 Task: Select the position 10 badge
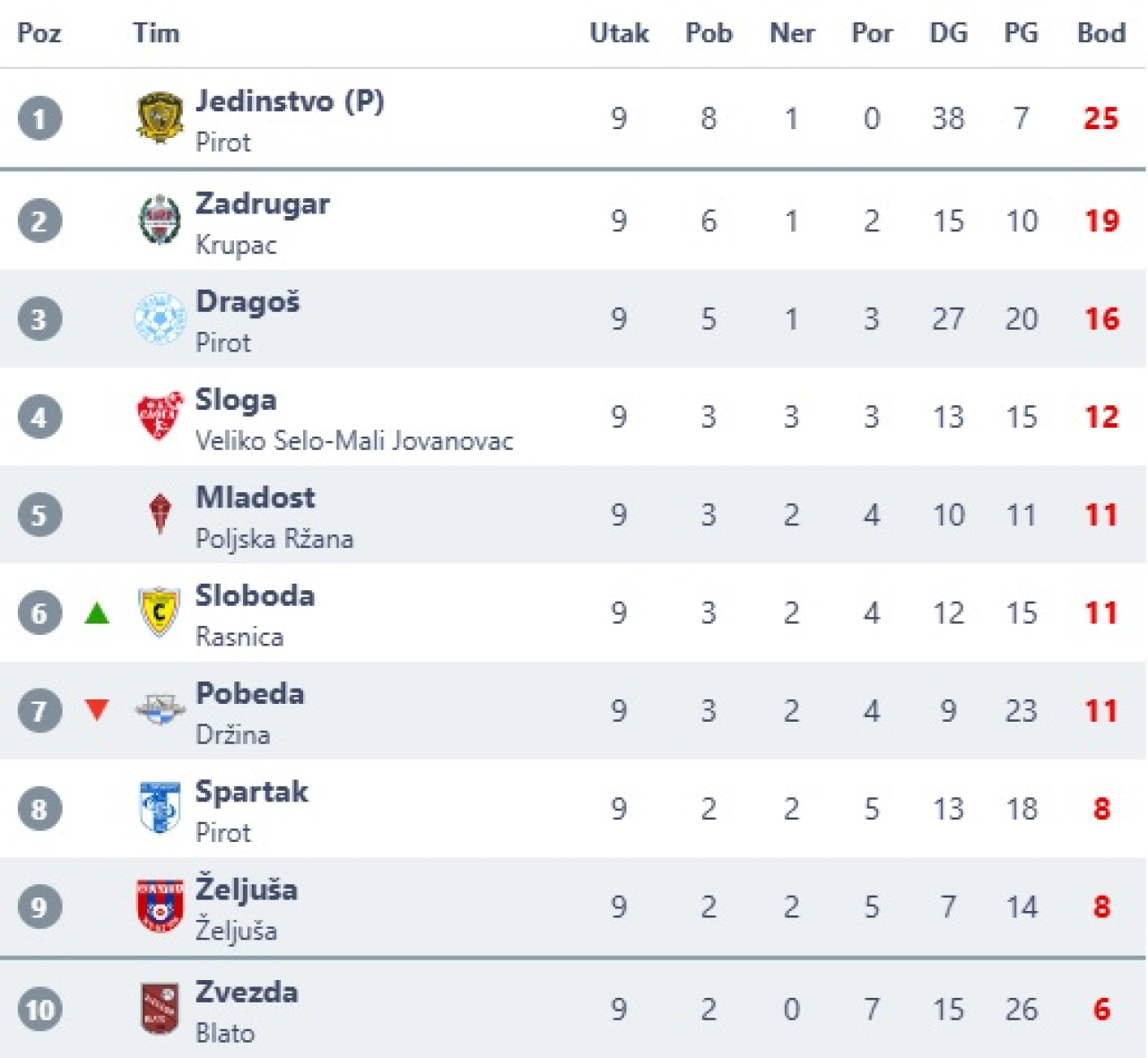(39, 1010)
